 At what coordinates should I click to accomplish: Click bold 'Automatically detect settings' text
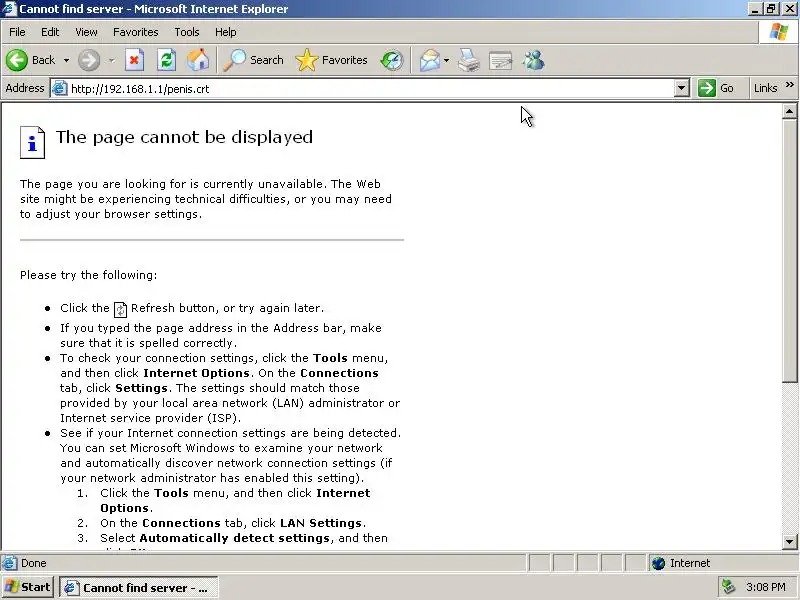point(235,538)
